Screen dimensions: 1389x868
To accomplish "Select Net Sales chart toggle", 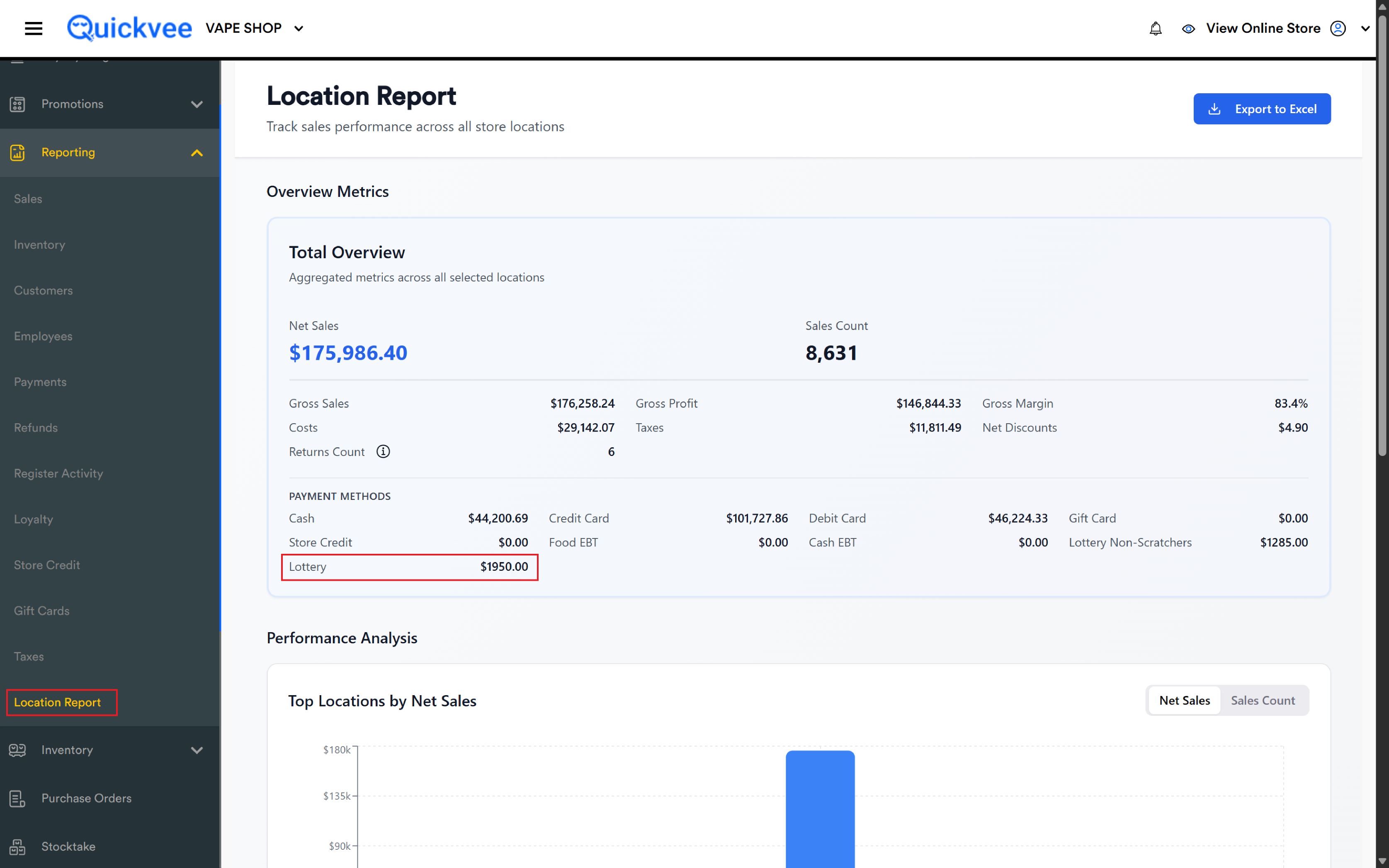I will [1184, 701].
